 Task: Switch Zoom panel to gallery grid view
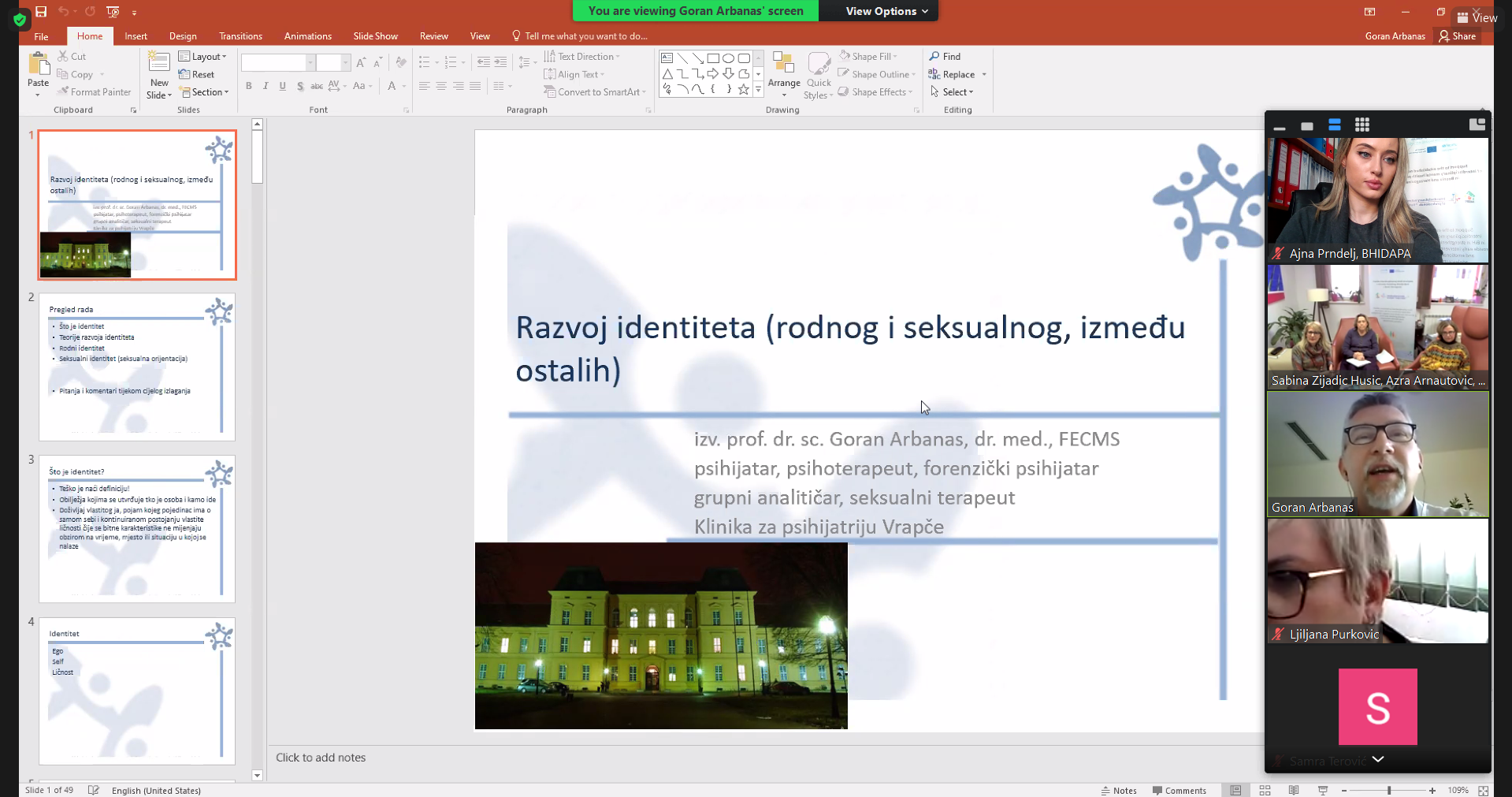1362,125
